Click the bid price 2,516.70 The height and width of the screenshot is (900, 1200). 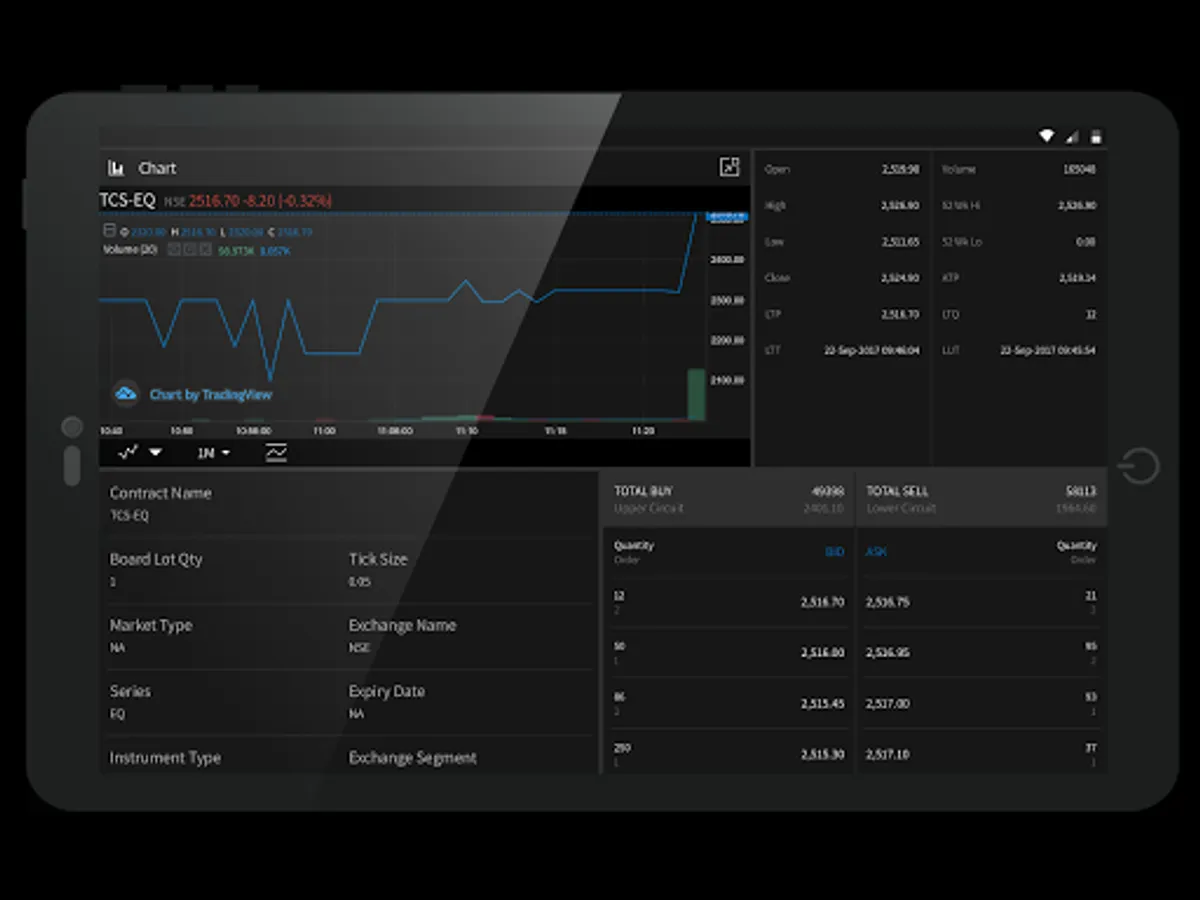pos(822,603)
